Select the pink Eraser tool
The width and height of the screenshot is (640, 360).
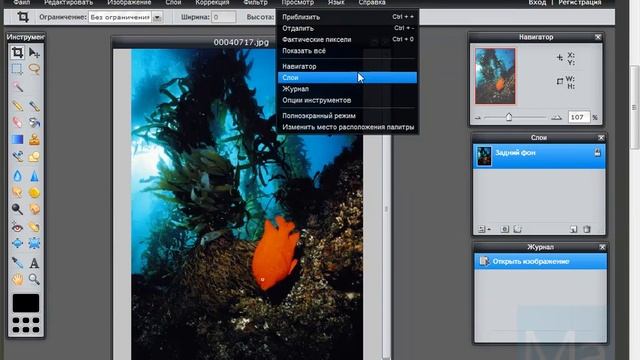pos(17,122)
